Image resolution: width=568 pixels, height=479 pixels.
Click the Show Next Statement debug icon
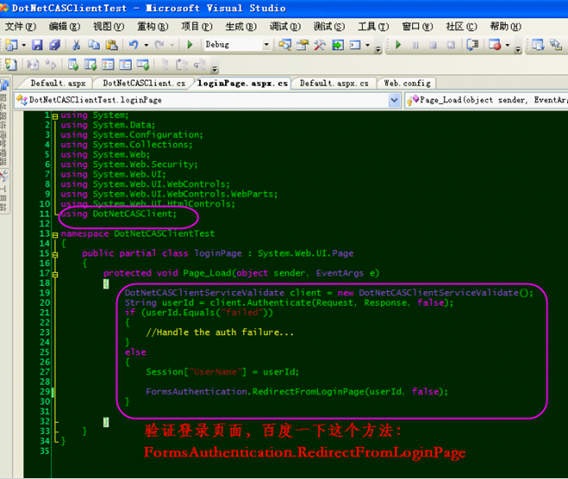pyautogui.click(x=472, y=45)
